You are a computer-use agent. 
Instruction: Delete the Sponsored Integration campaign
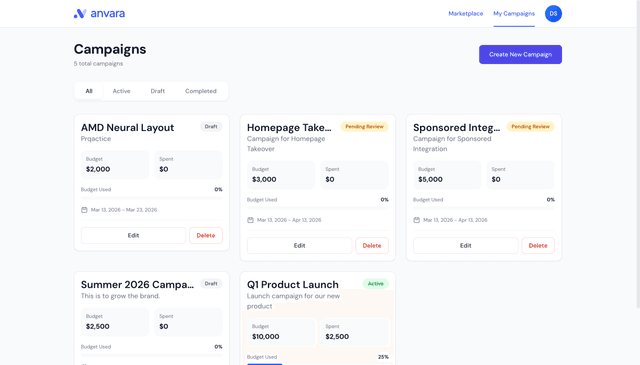[538, 246]
